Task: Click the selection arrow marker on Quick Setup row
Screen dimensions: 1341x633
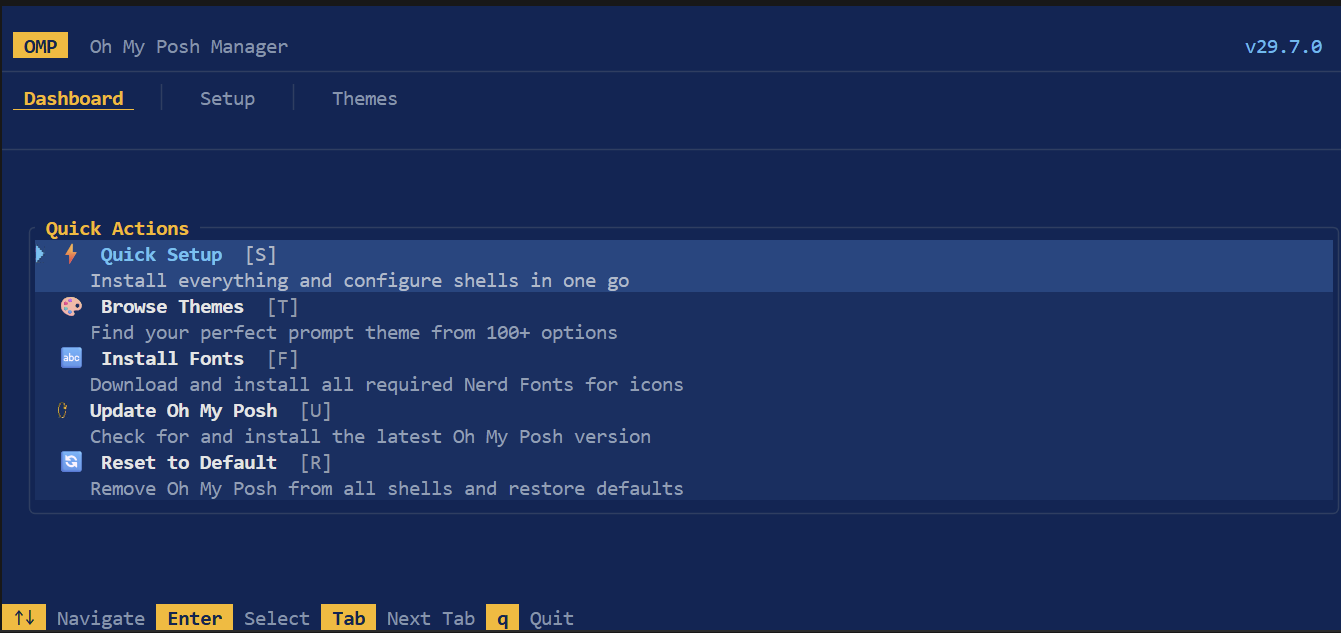Action: (39, 254)
